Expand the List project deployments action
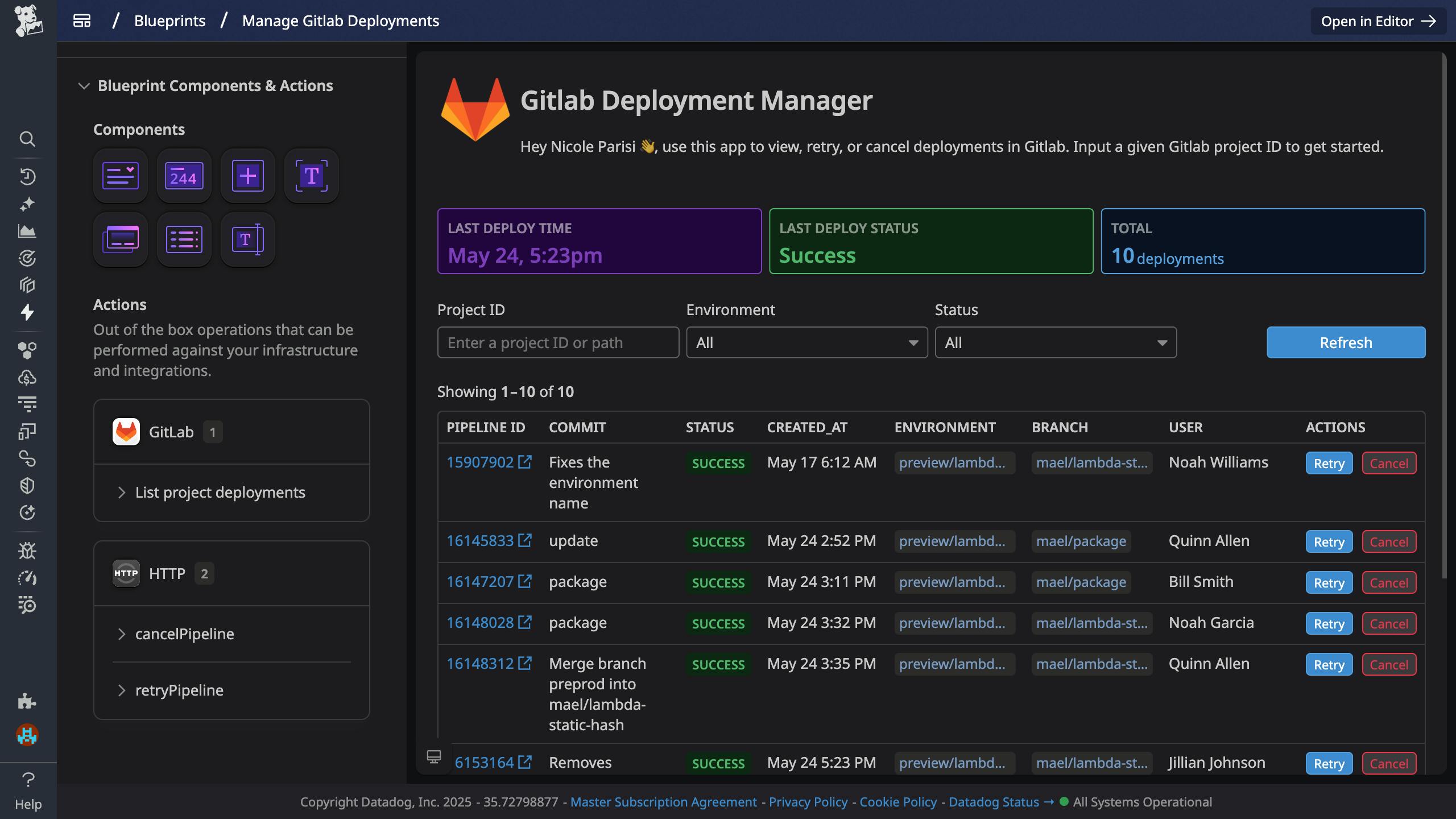The height and width of the screenshot is (819, 1456). click(x=220, y=493)
